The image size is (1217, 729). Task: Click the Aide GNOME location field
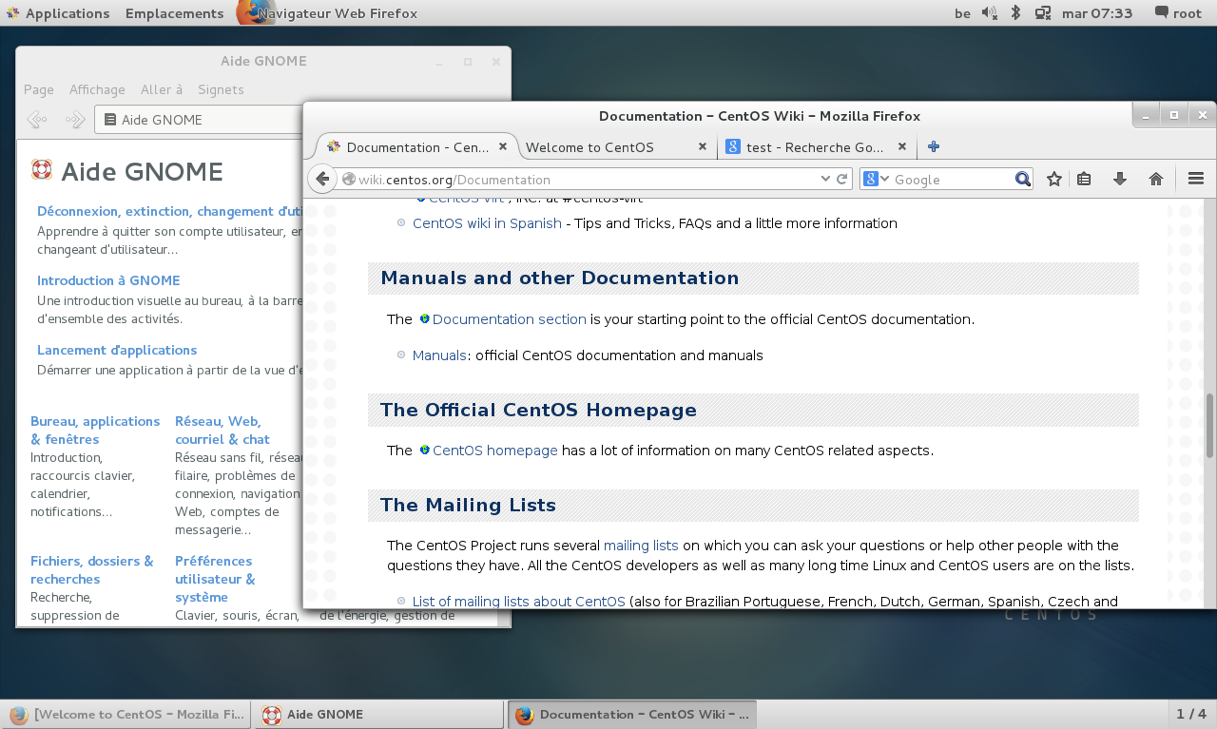(199, 120)
